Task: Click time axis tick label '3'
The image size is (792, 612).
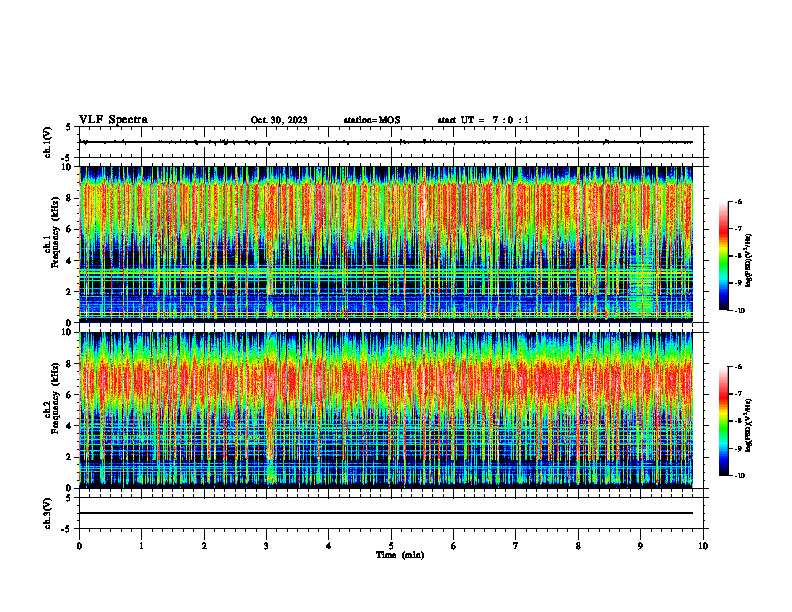Action: click(266, 546)
